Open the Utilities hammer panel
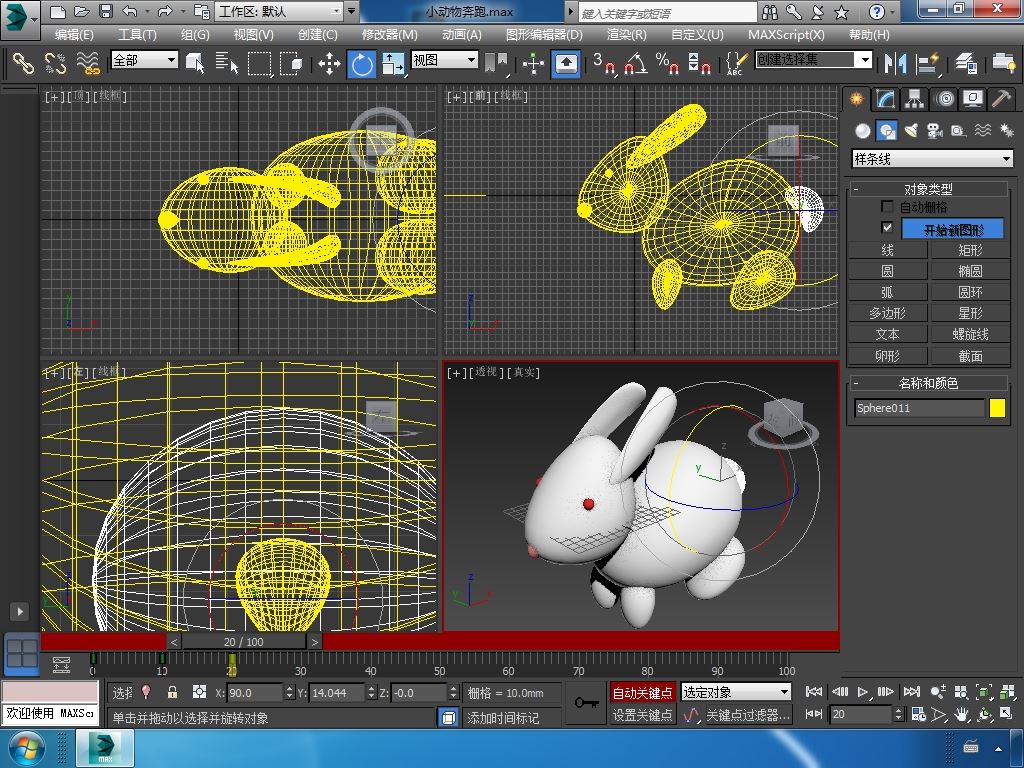The image size is (1024, 768). [1001, 99]
